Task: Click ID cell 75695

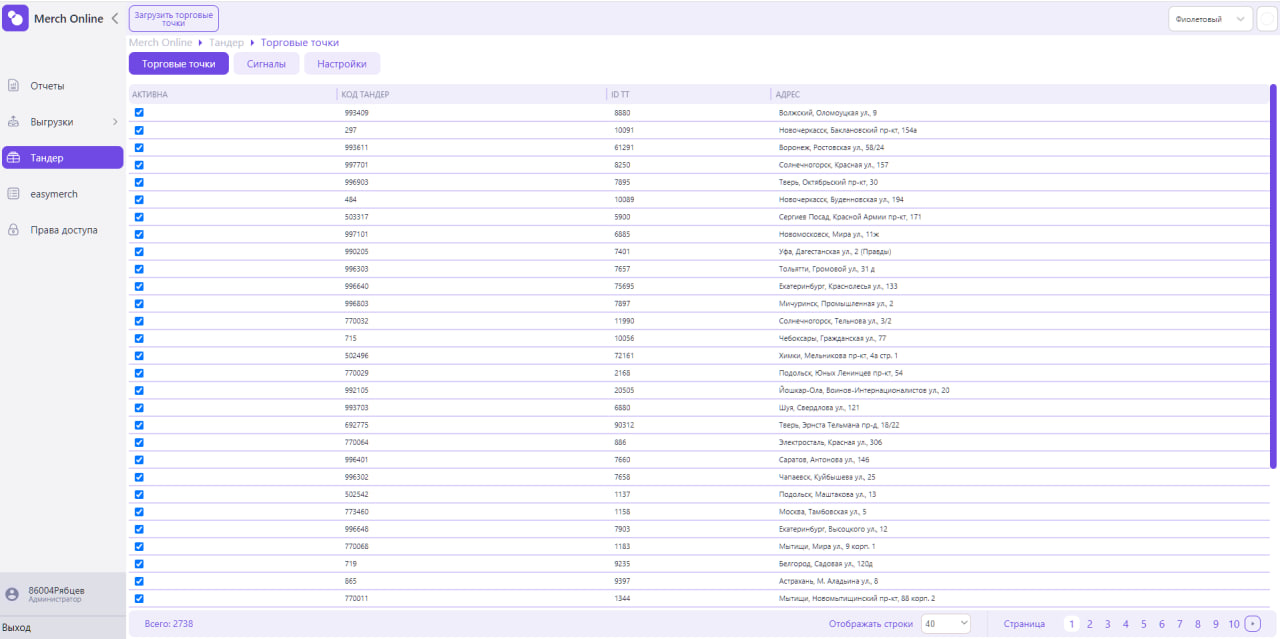Action: [624, 286]
